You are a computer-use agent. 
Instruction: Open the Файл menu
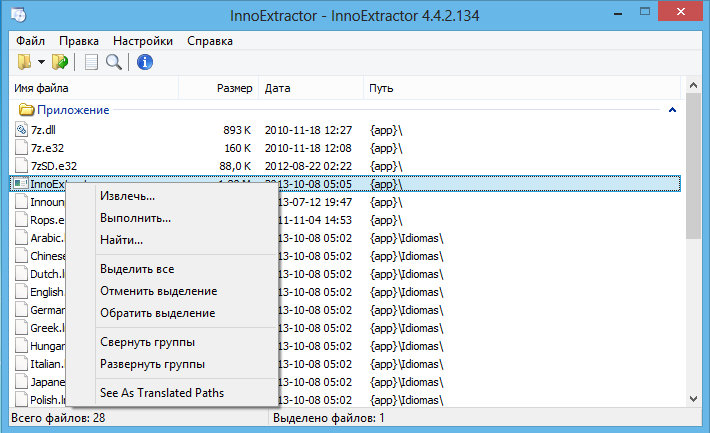click(x=30, y=41)
